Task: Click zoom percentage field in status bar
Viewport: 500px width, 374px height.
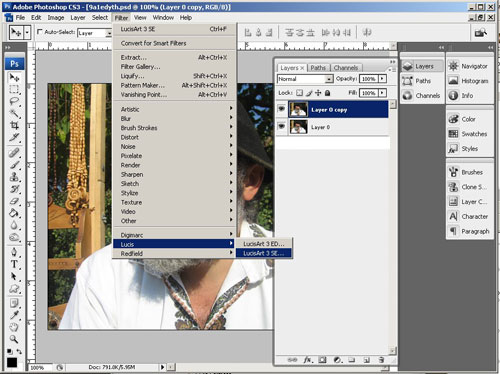Action: click(39, 368)
